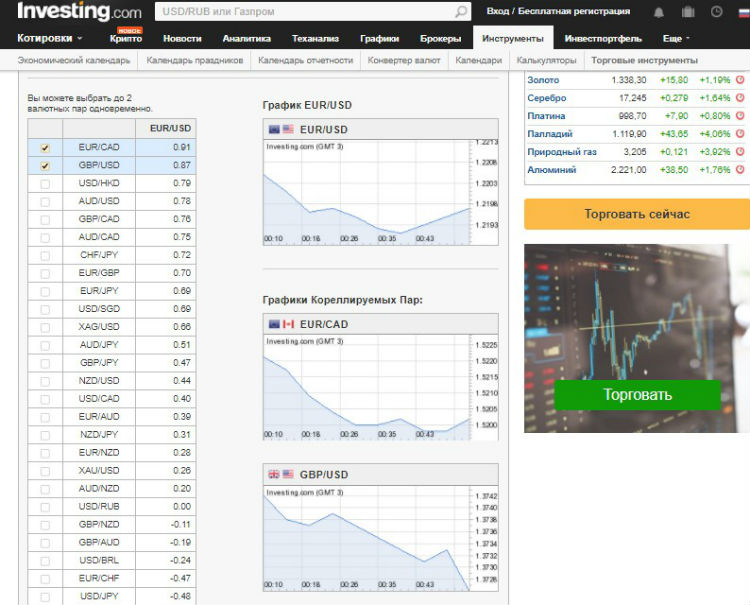Click the search magnifier icon

click(x=460, y=13)
